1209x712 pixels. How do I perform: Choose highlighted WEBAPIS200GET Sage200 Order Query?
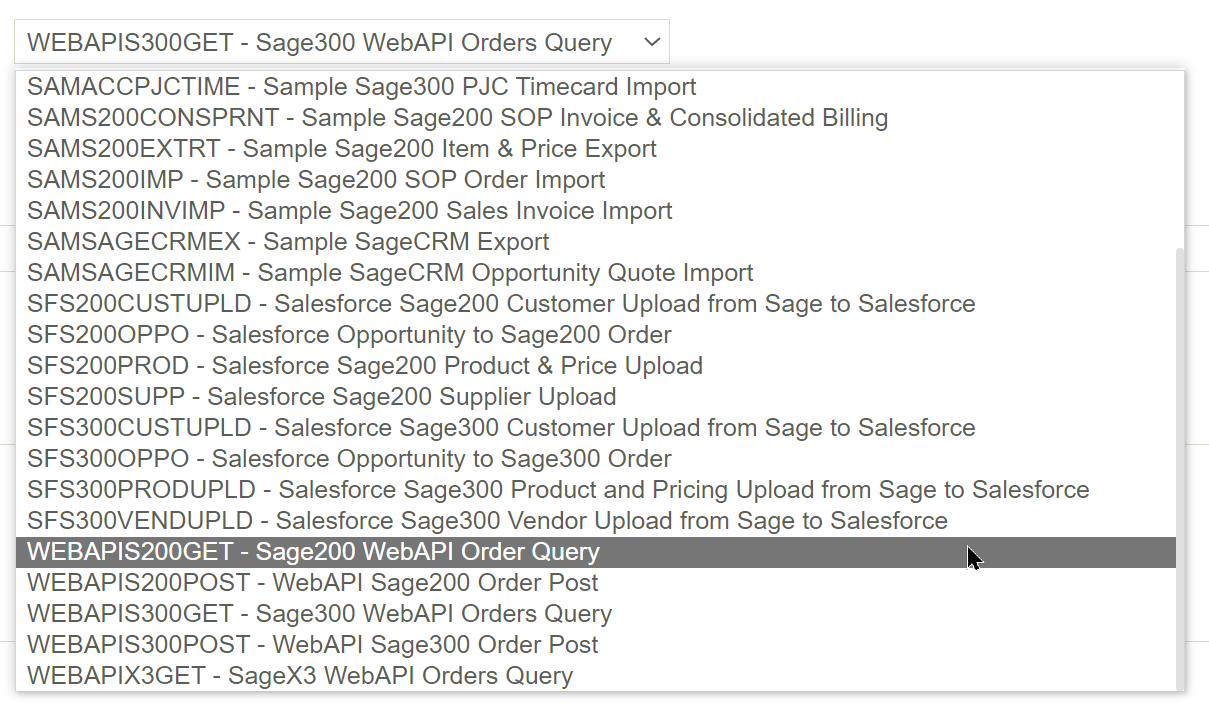click(x=313, y=552)
